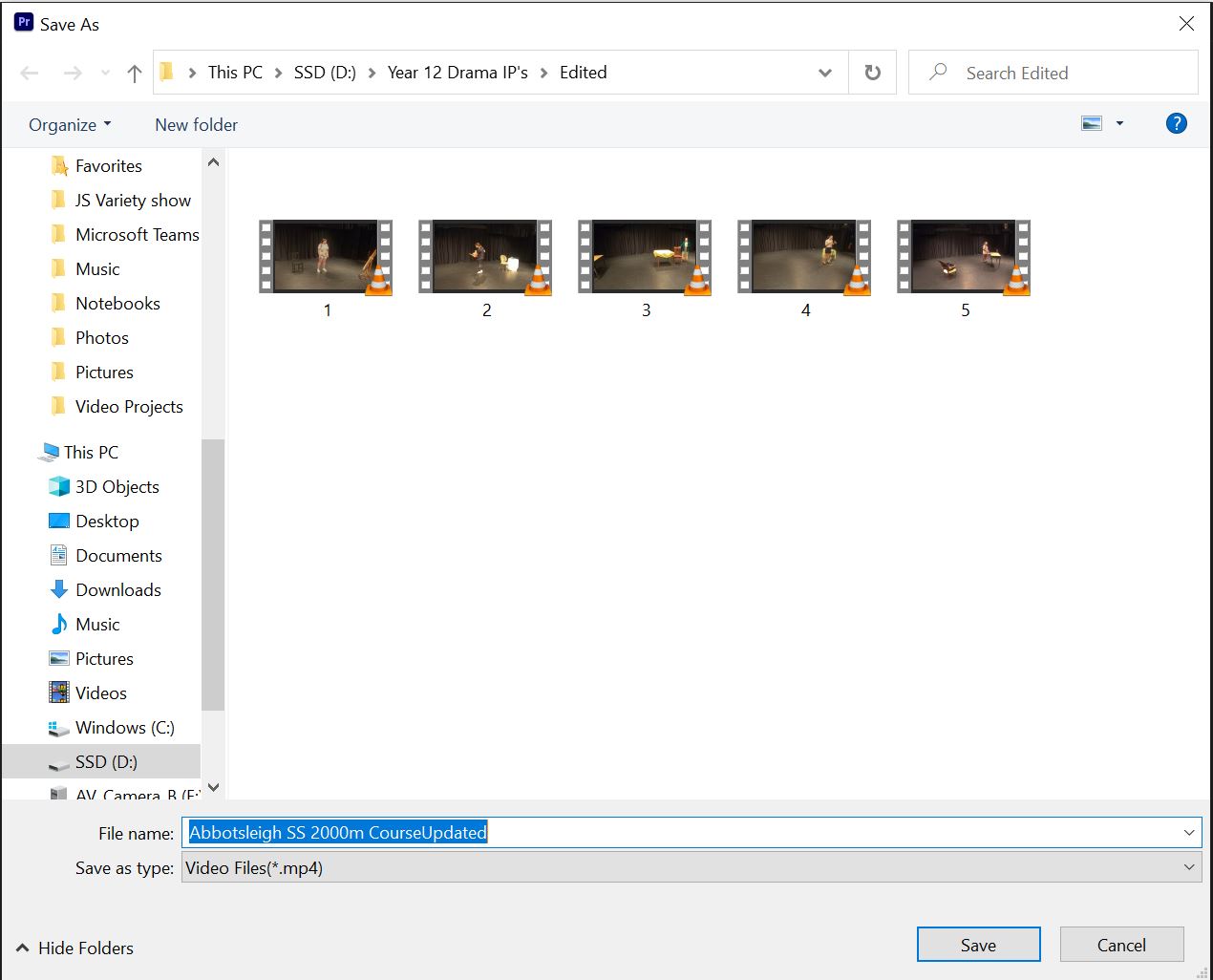1213x980 pixels.
Task: Click the New folder link
Action: (195, 124)
